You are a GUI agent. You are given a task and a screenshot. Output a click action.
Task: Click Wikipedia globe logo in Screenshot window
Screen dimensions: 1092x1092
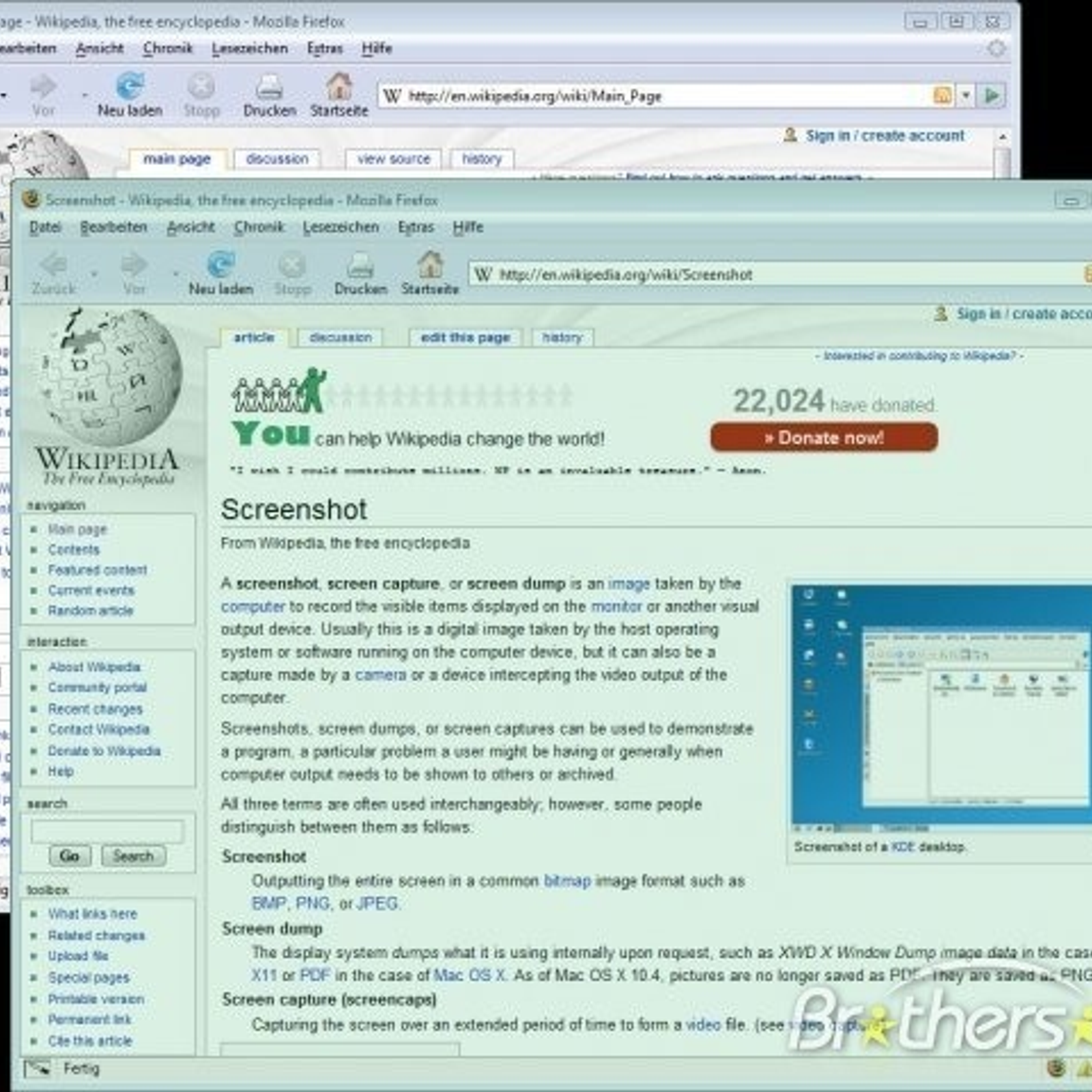(x=111, y=377)
